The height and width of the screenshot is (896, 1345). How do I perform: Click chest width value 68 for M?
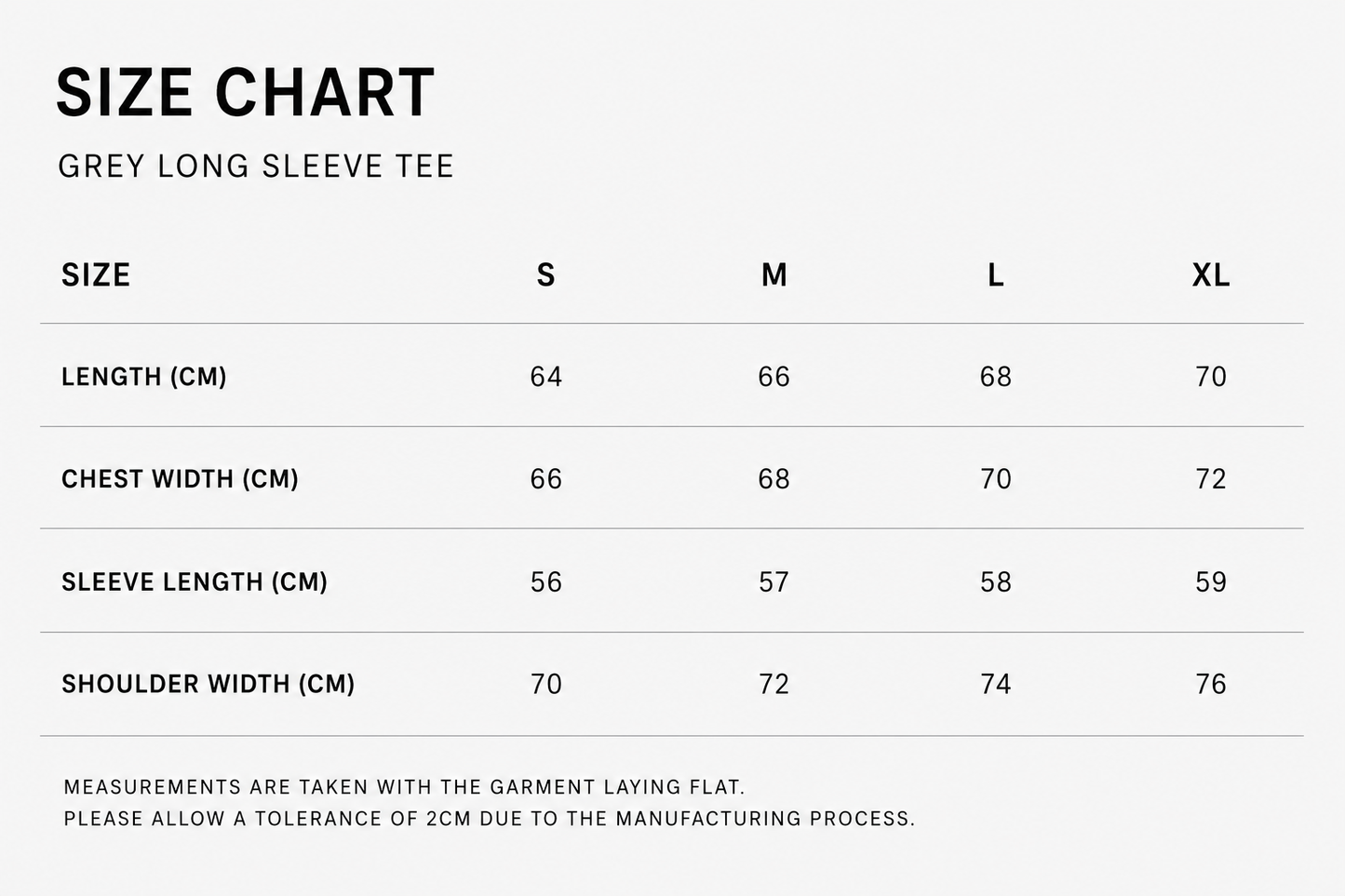[774, 479]
